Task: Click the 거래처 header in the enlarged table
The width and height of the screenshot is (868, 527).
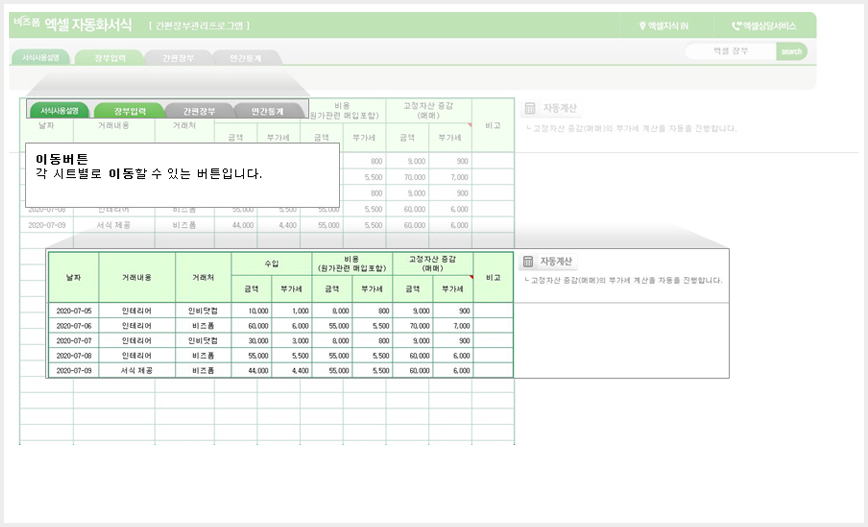Action: click(203, 277)
